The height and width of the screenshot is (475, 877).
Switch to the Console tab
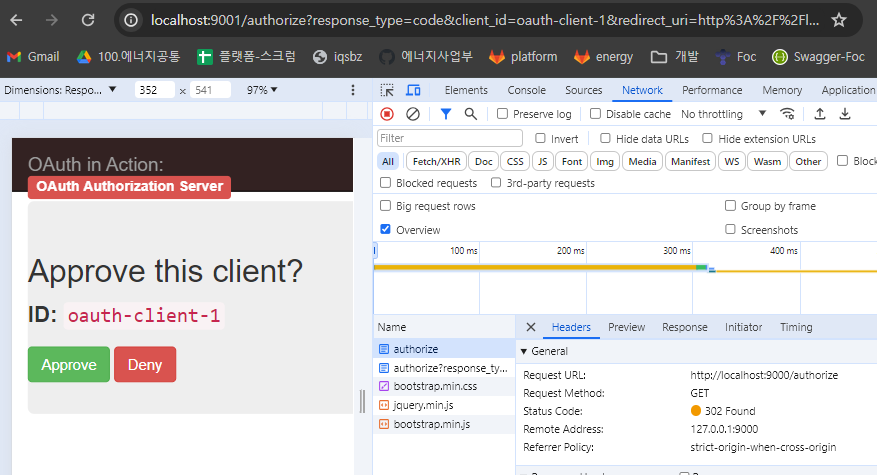(526, 90)
